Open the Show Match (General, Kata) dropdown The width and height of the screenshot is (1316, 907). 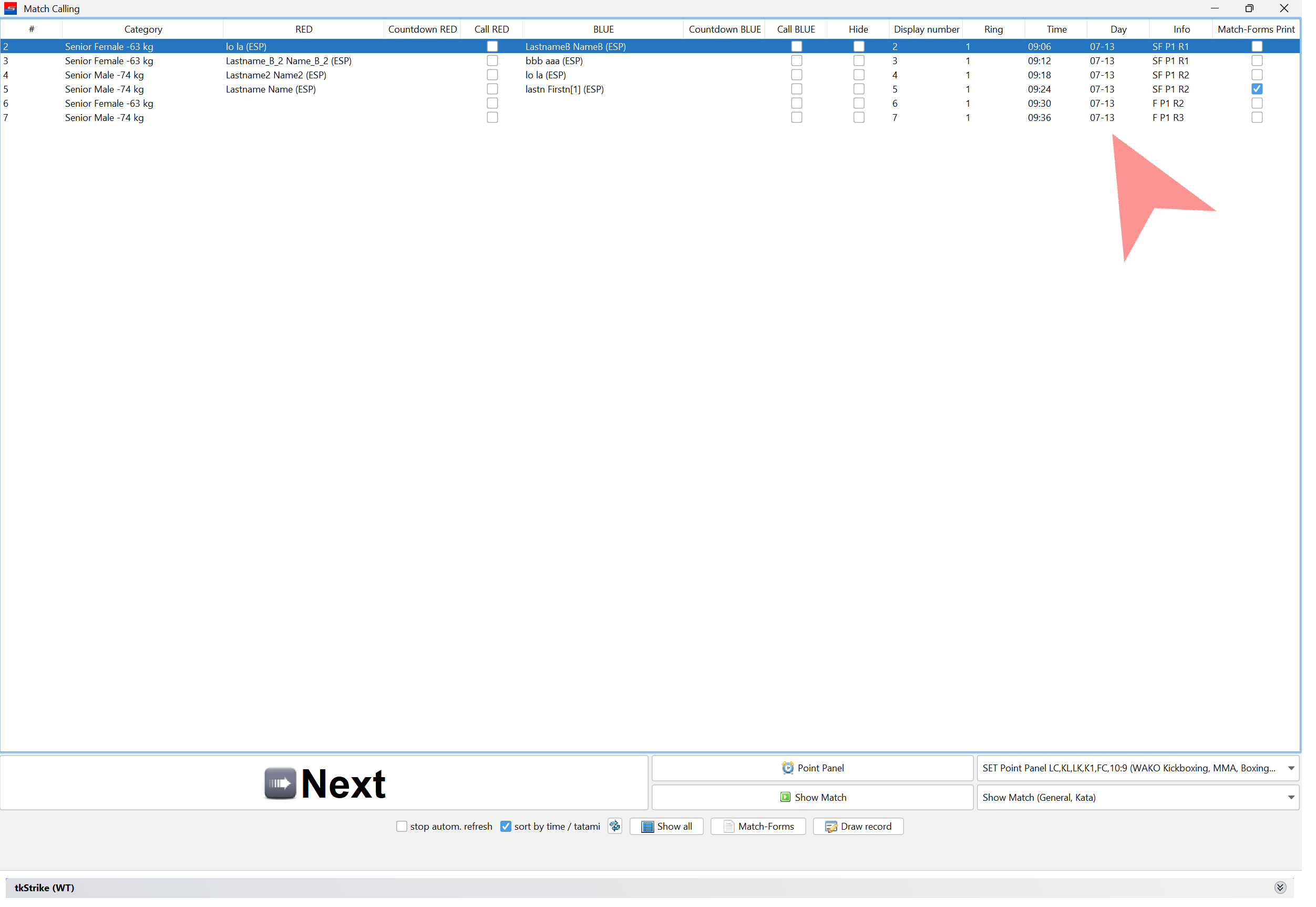(1290, 797)
